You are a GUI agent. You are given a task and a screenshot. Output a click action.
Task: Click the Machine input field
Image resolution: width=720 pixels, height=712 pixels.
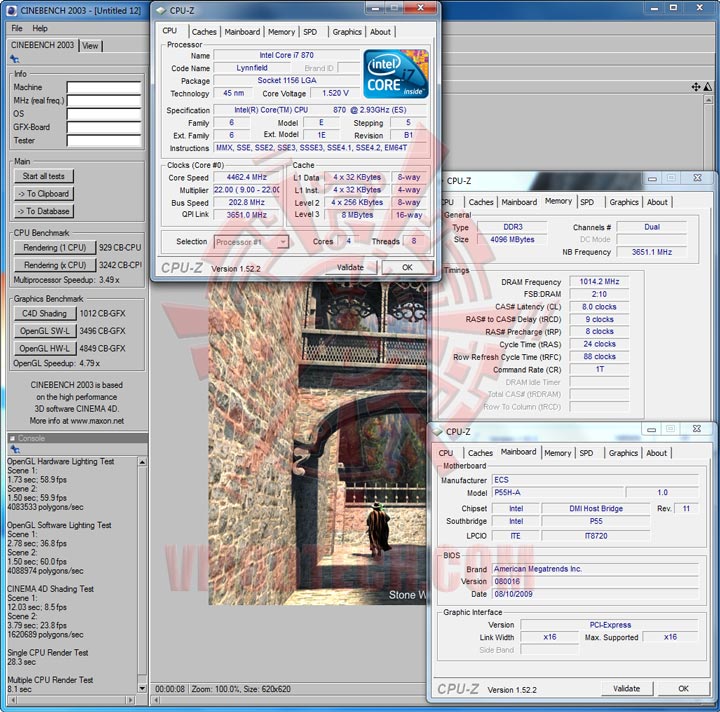pyautogui.click(x=104, y=87)
